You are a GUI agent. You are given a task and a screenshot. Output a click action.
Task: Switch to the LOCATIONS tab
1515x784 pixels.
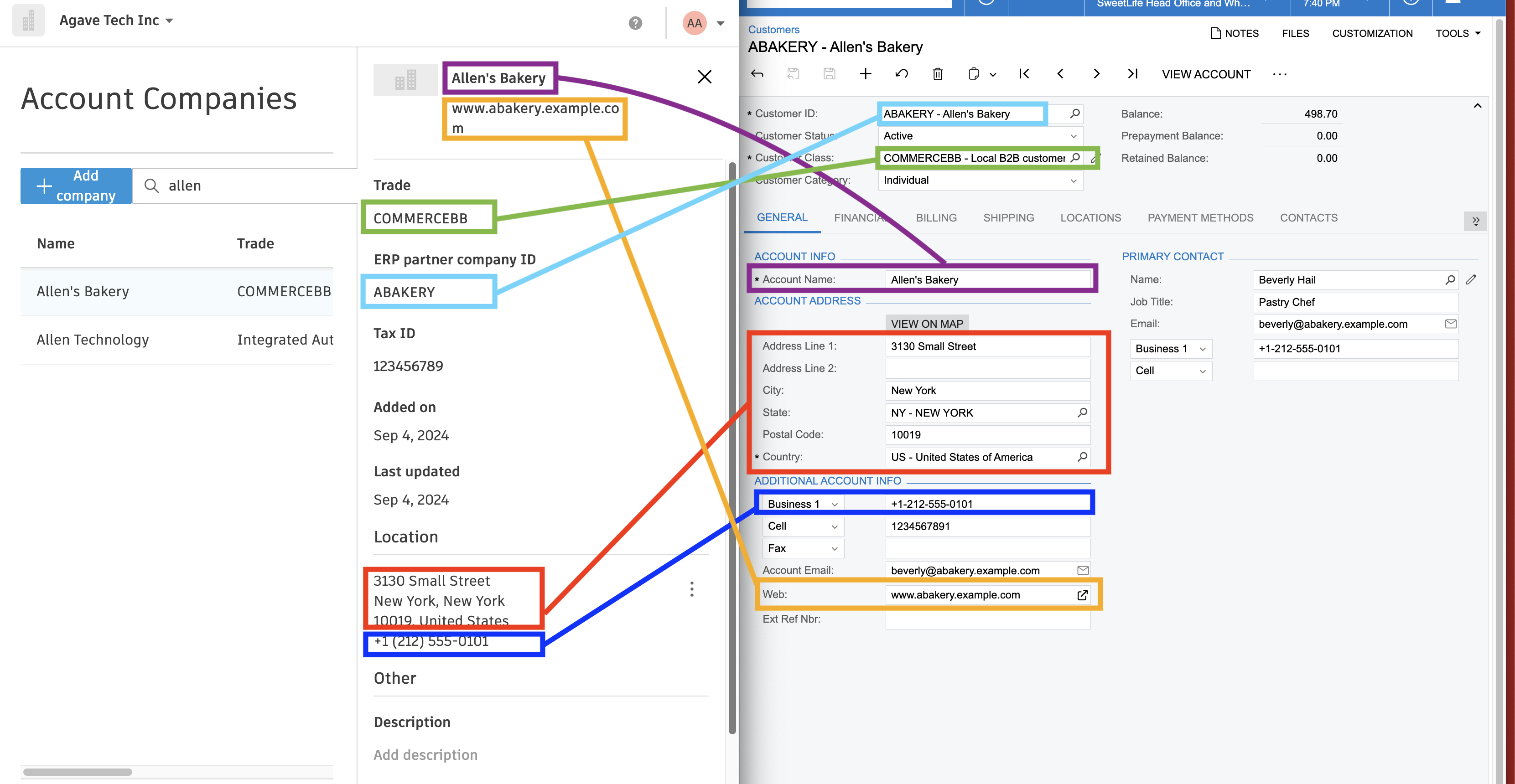click(1090, 218)
